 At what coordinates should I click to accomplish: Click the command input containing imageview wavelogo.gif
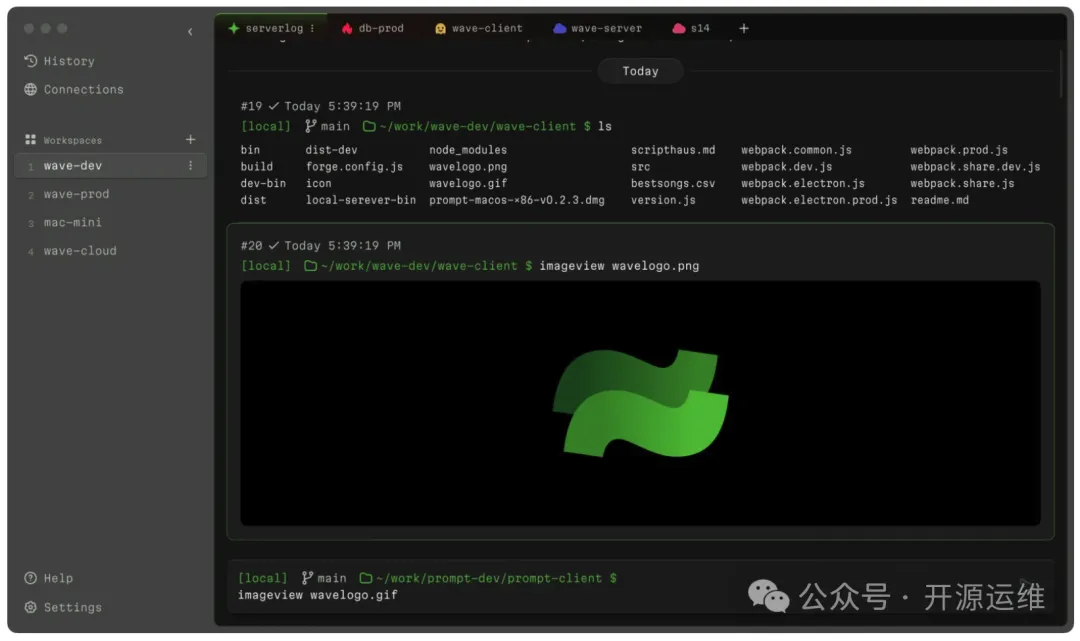point(318,595)
